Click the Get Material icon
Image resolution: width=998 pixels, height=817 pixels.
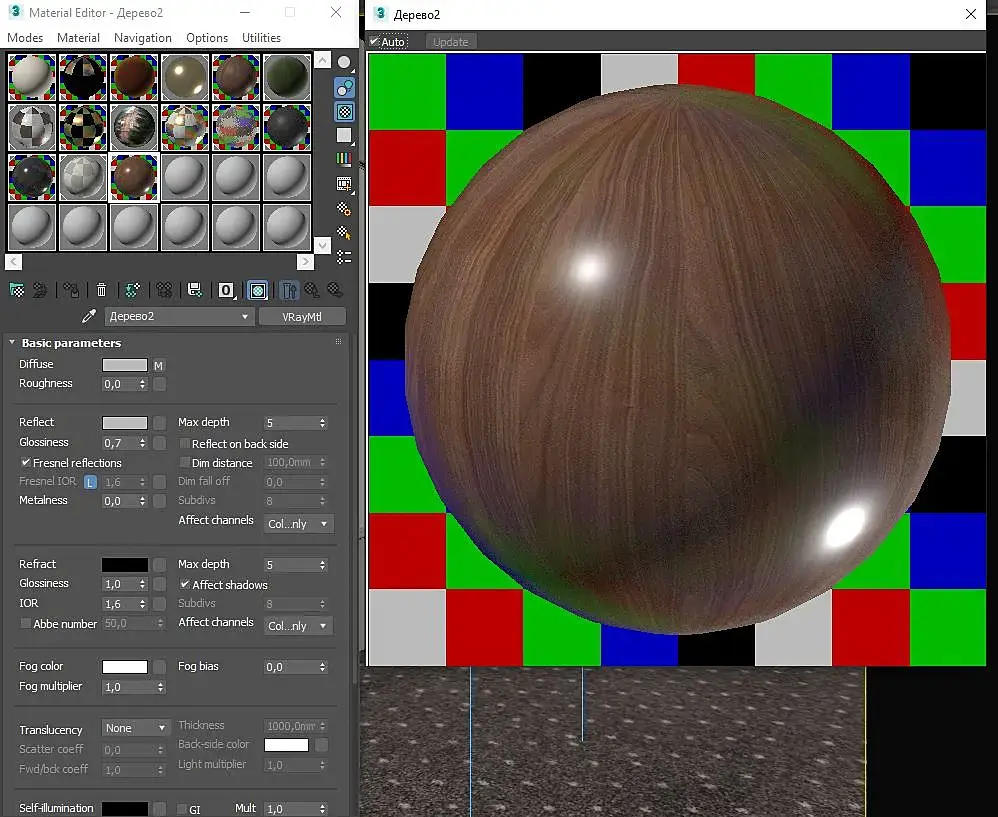pos(17,291)
